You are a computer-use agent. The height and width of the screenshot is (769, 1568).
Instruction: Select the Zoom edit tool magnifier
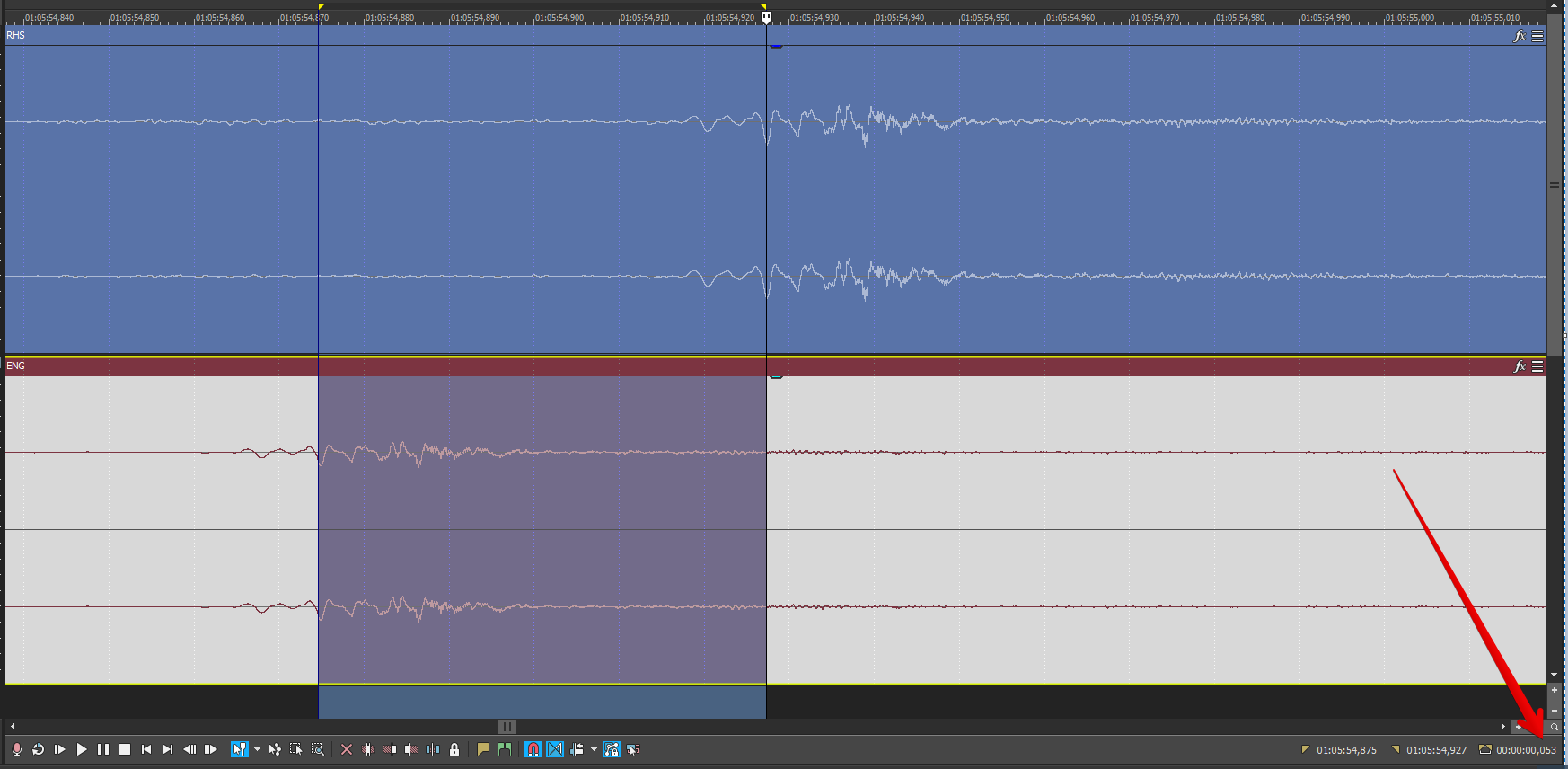point(318,749)
